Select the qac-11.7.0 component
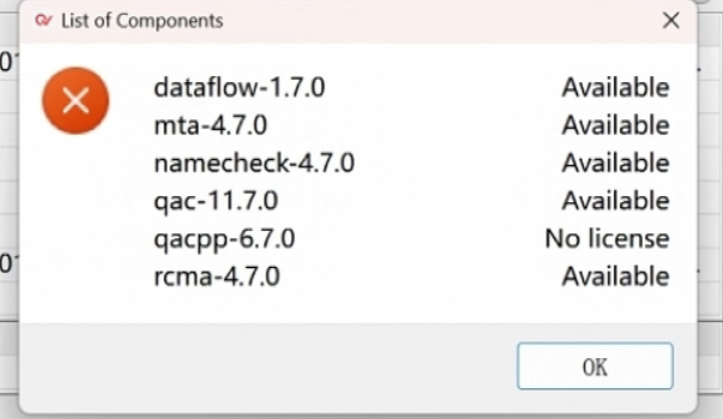 pos(215,201)
